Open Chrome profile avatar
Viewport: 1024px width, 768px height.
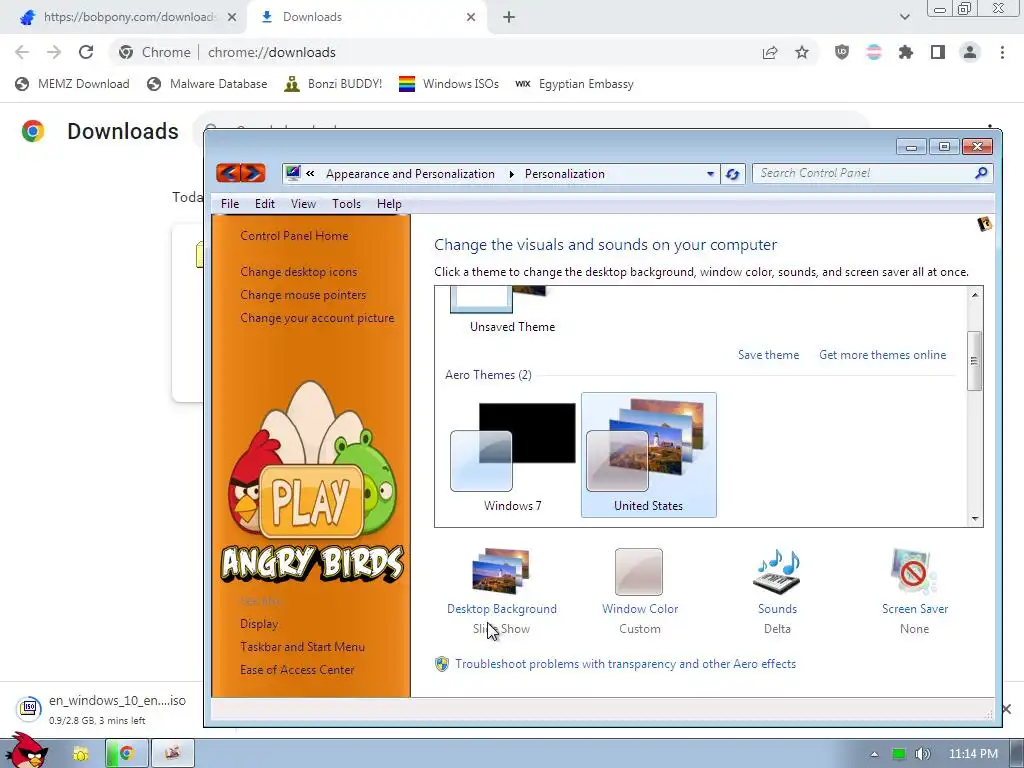[x=970, y=52]
